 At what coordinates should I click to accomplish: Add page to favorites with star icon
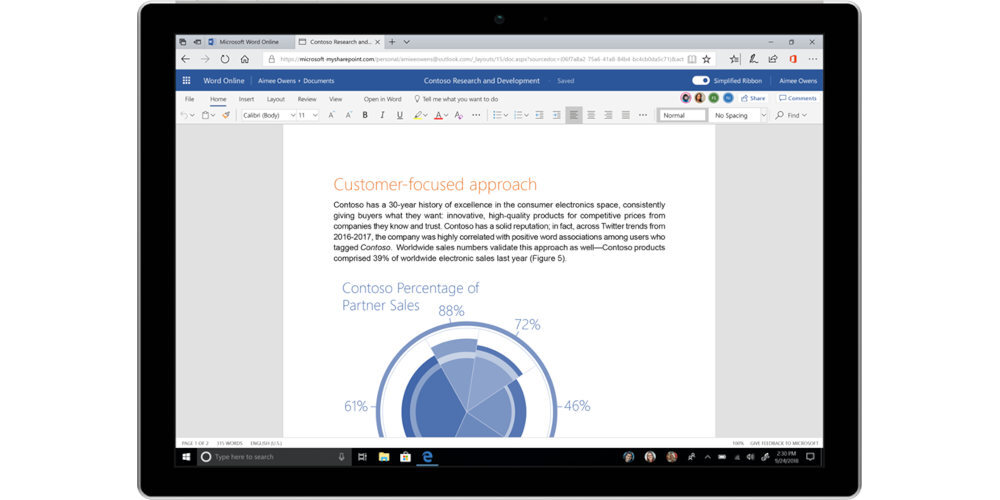(706, 59)
